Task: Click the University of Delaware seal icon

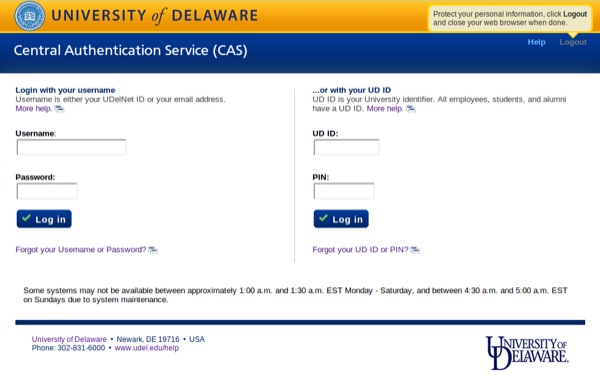Action: click(29, 16)
